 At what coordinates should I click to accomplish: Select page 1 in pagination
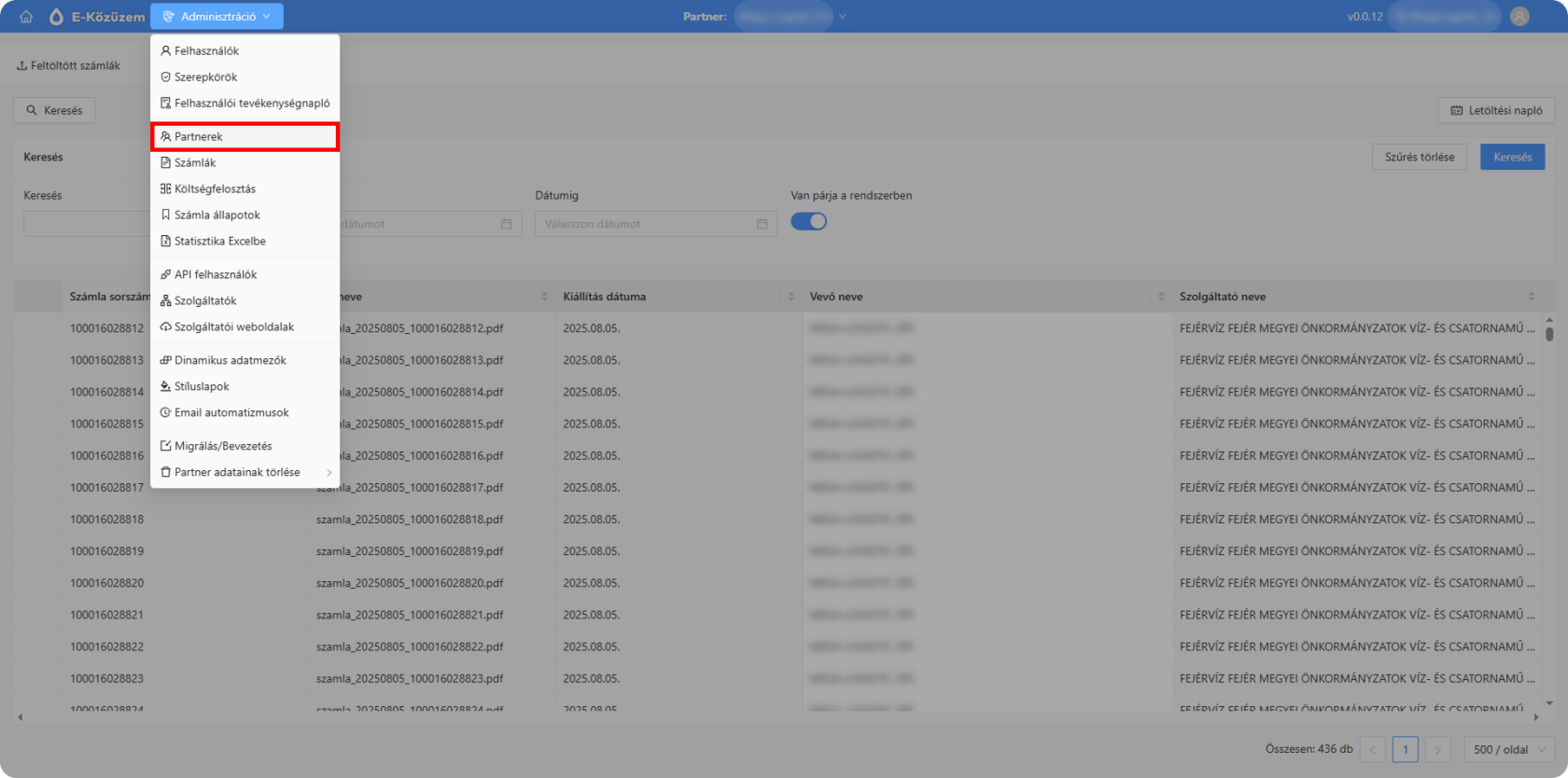(1406, 749)
